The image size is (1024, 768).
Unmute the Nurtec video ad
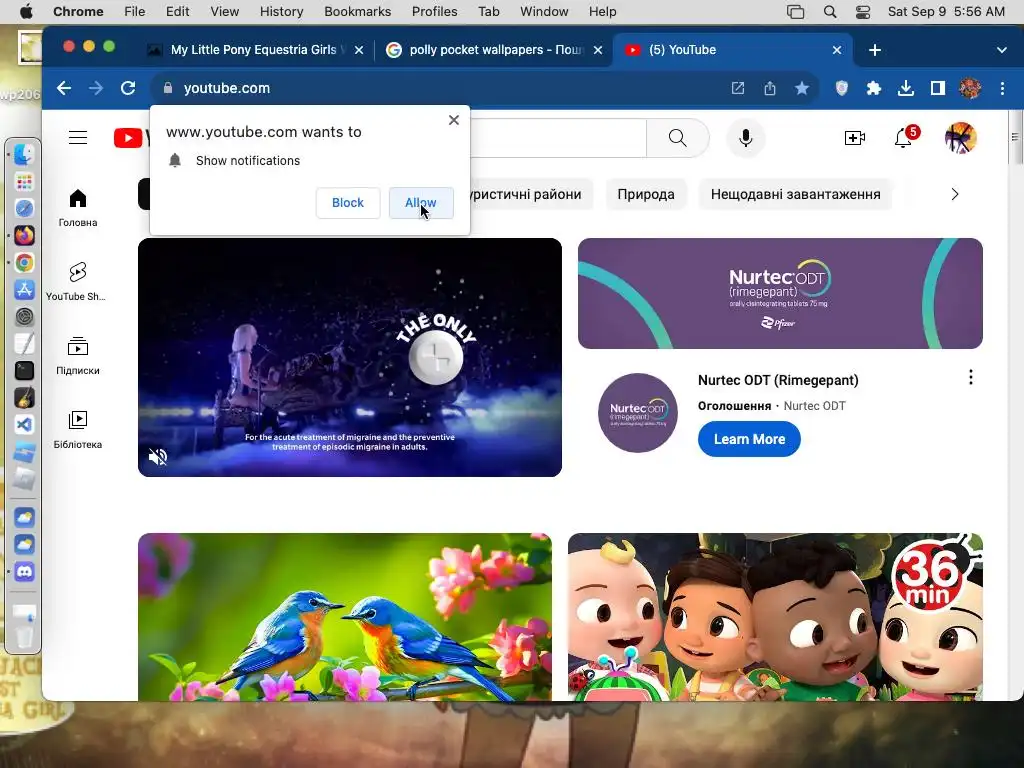157,456
